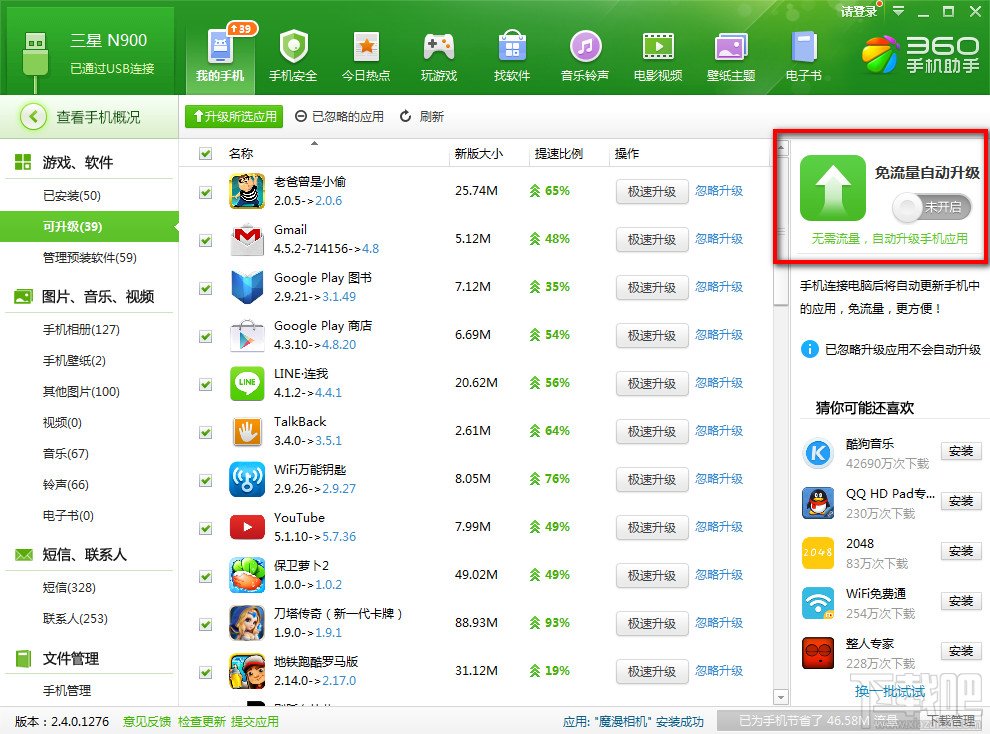Open 短信(328) in the sidebar
This screenshot has width=990, height=734.
[x=69, y=588]
